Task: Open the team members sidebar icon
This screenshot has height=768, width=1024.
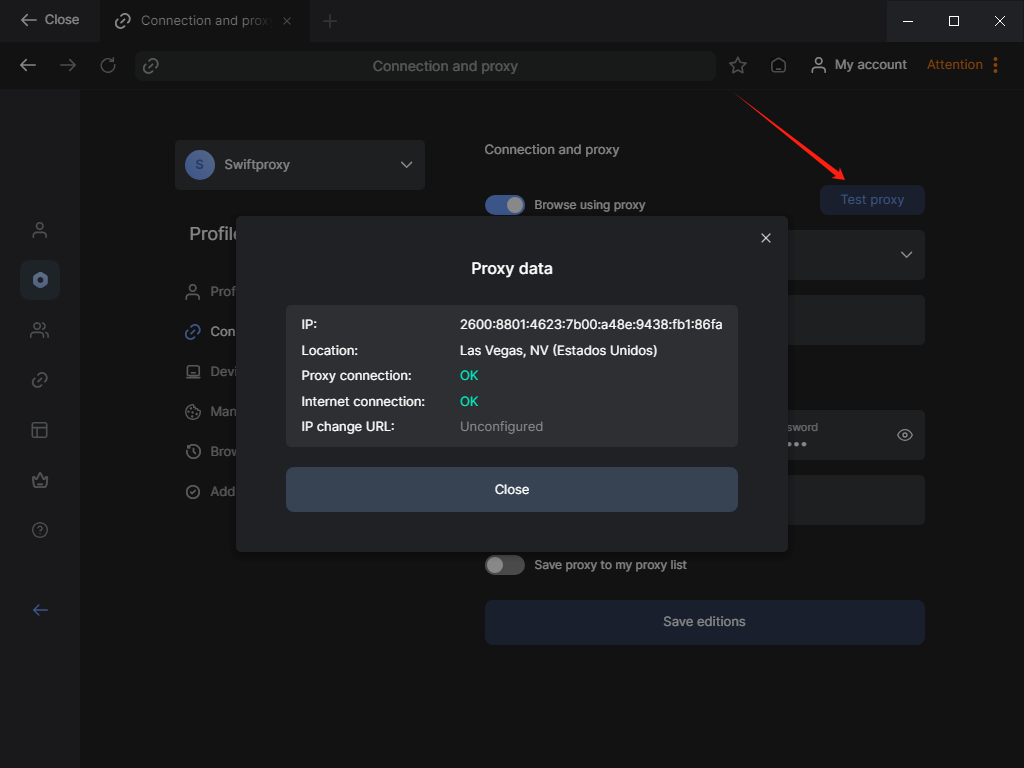Action: (x=40, y=330)
